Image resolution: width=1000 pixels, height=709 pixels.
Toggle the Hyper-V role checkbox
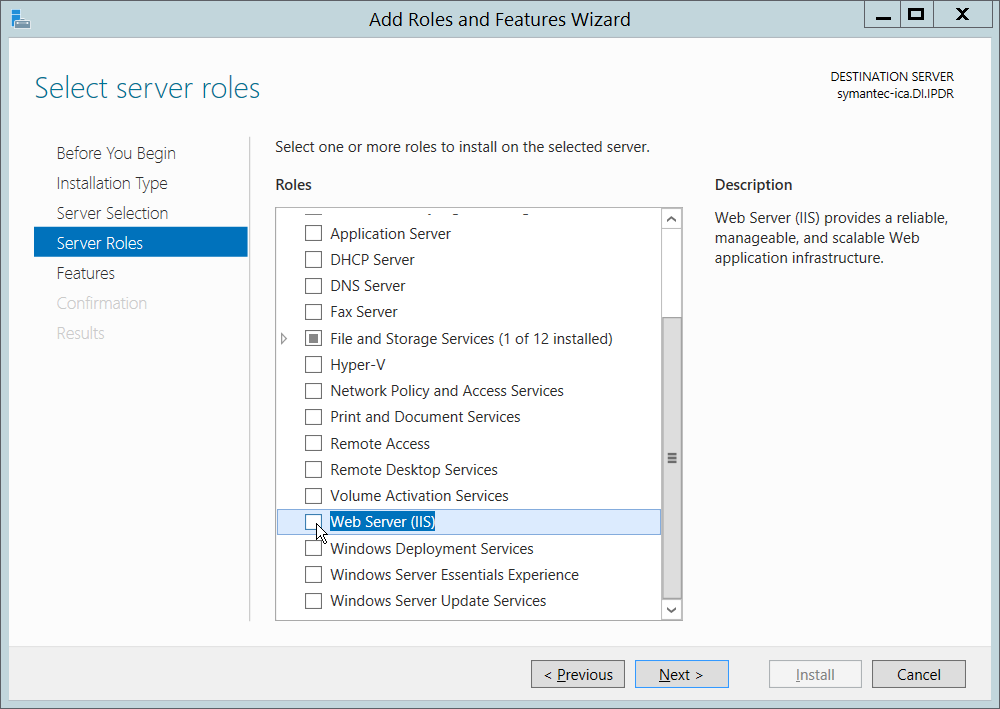point(314,365)
